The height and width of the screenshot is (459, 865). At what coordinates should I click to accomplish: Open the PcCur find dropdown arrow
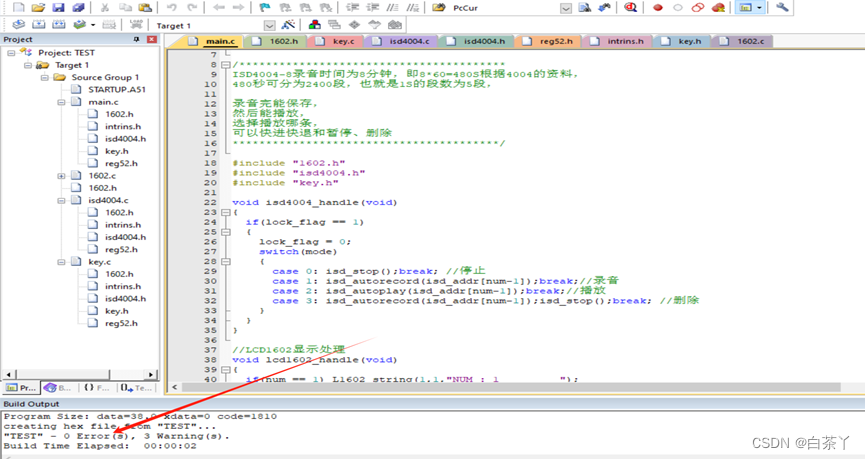point(566,7)
